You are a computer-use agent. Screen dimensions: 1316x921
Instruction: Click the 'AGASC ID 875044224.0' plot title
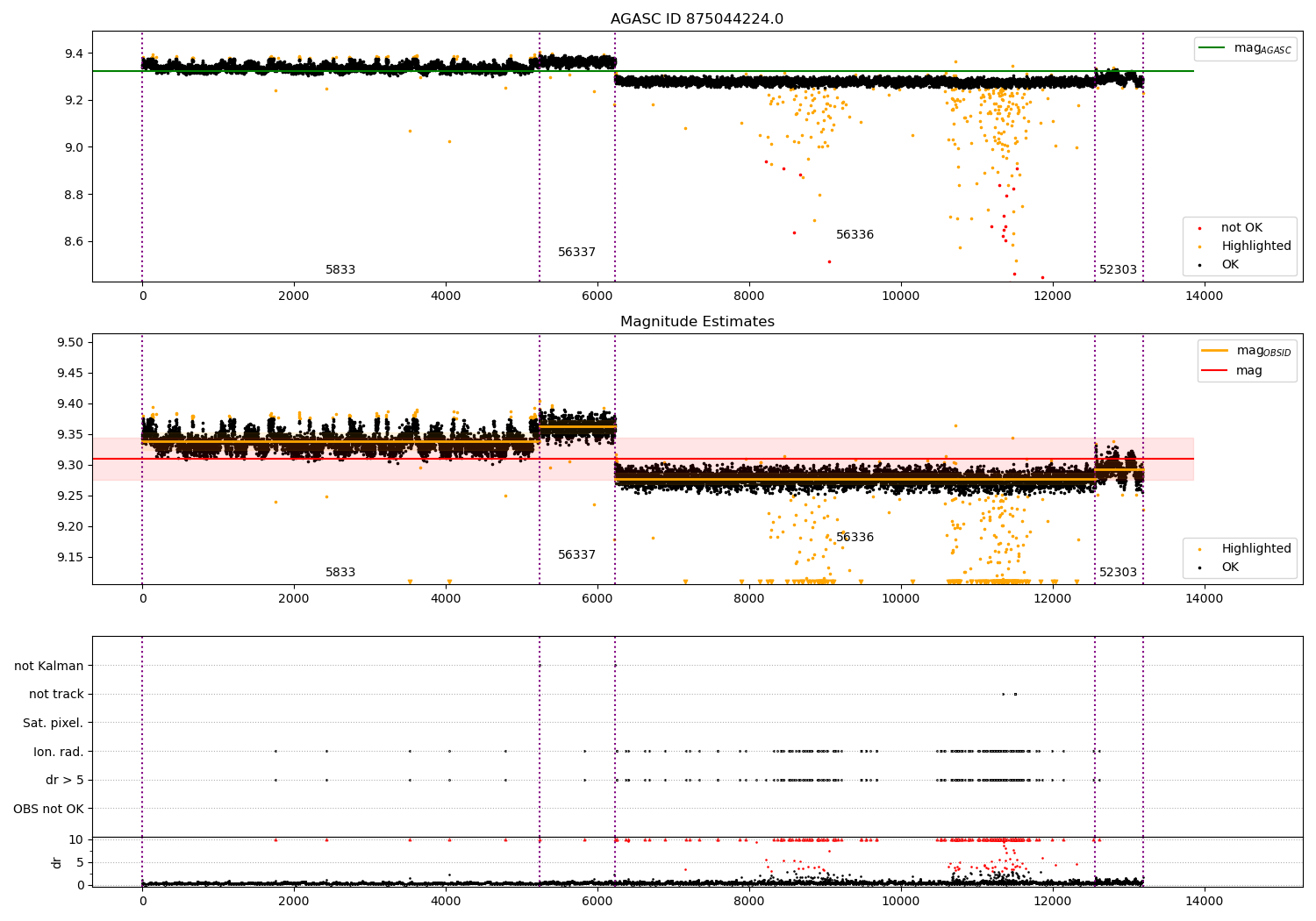click(x=697, y=19)
